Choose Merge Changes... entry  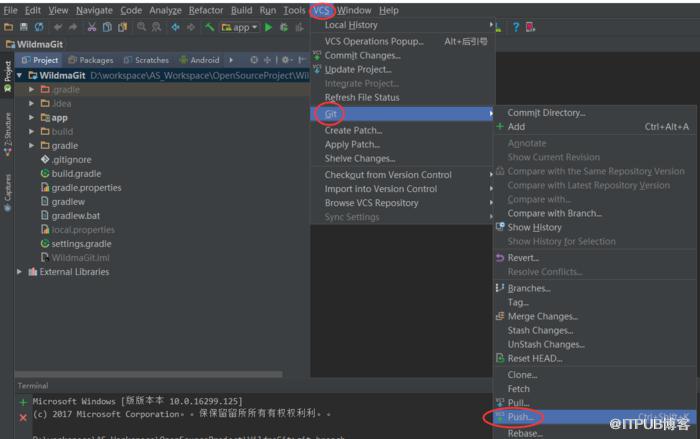pyautogui.click(x=594, y=316)
